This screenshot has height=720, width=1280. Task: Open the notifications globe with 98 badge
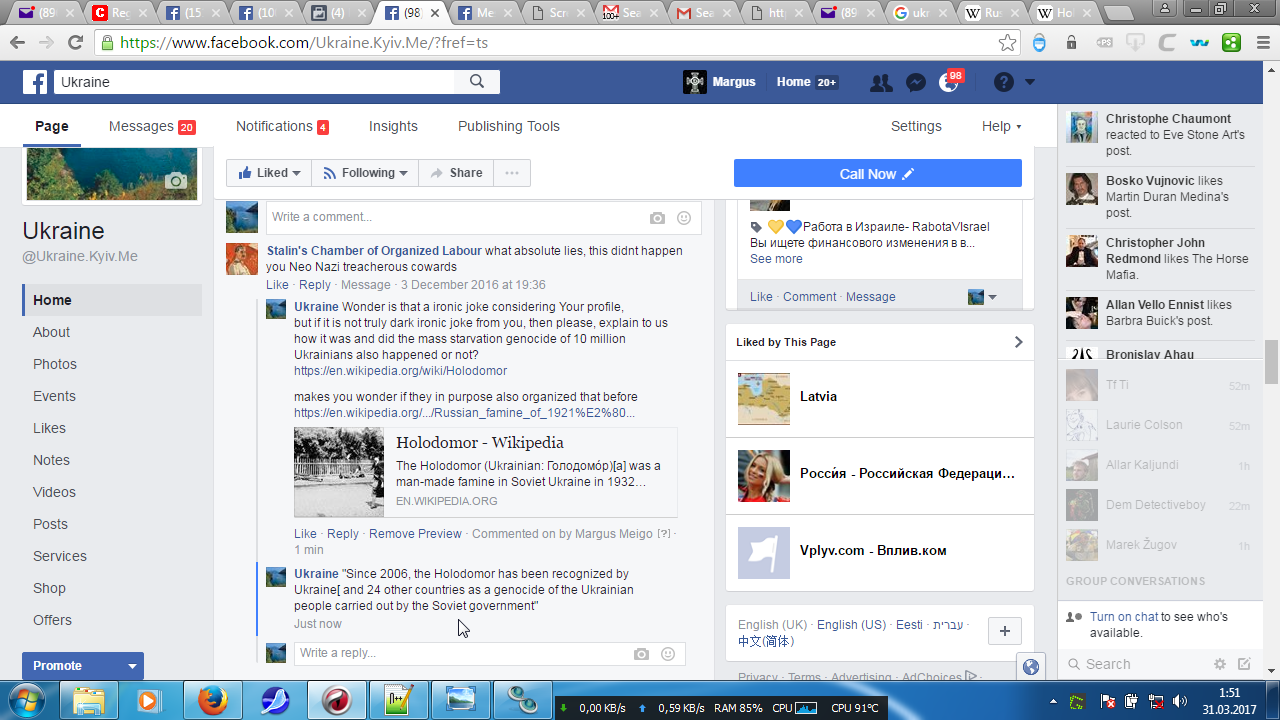pos(949,82)
